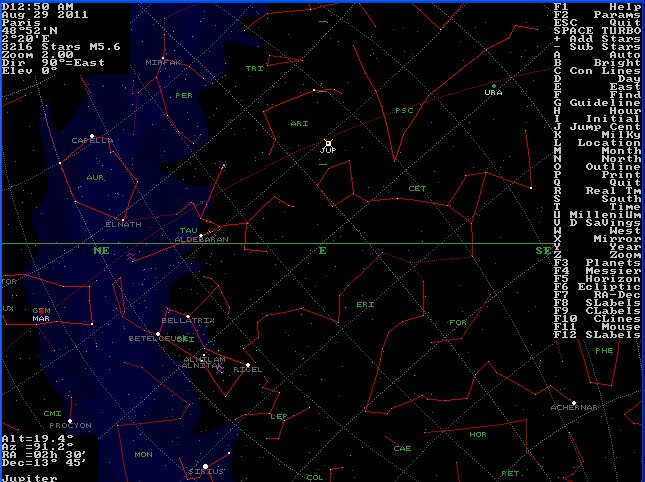Click the Mirfak star dot
Screen dimensions: 645x482
coord(163,58)
